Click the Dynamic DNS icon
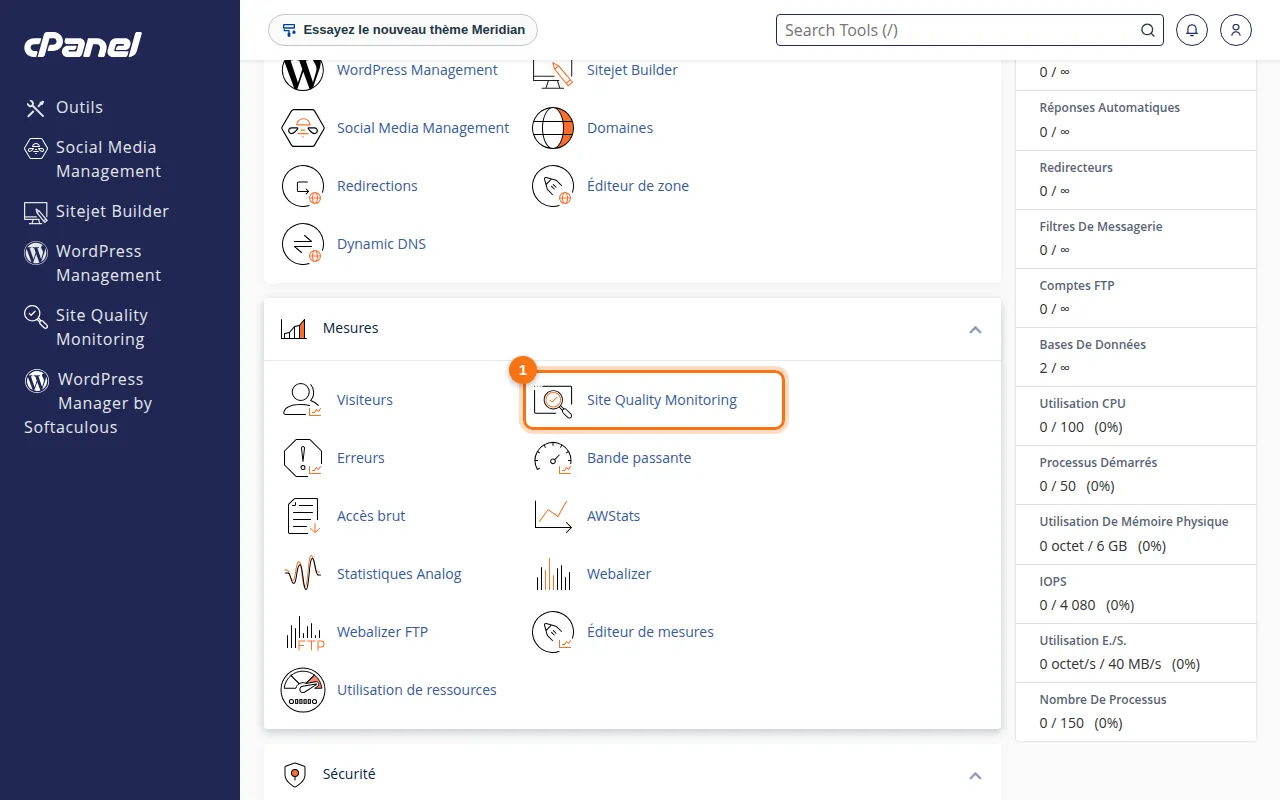The height and width of the screenshot is (800, 1280). click(x=303, y=244)
